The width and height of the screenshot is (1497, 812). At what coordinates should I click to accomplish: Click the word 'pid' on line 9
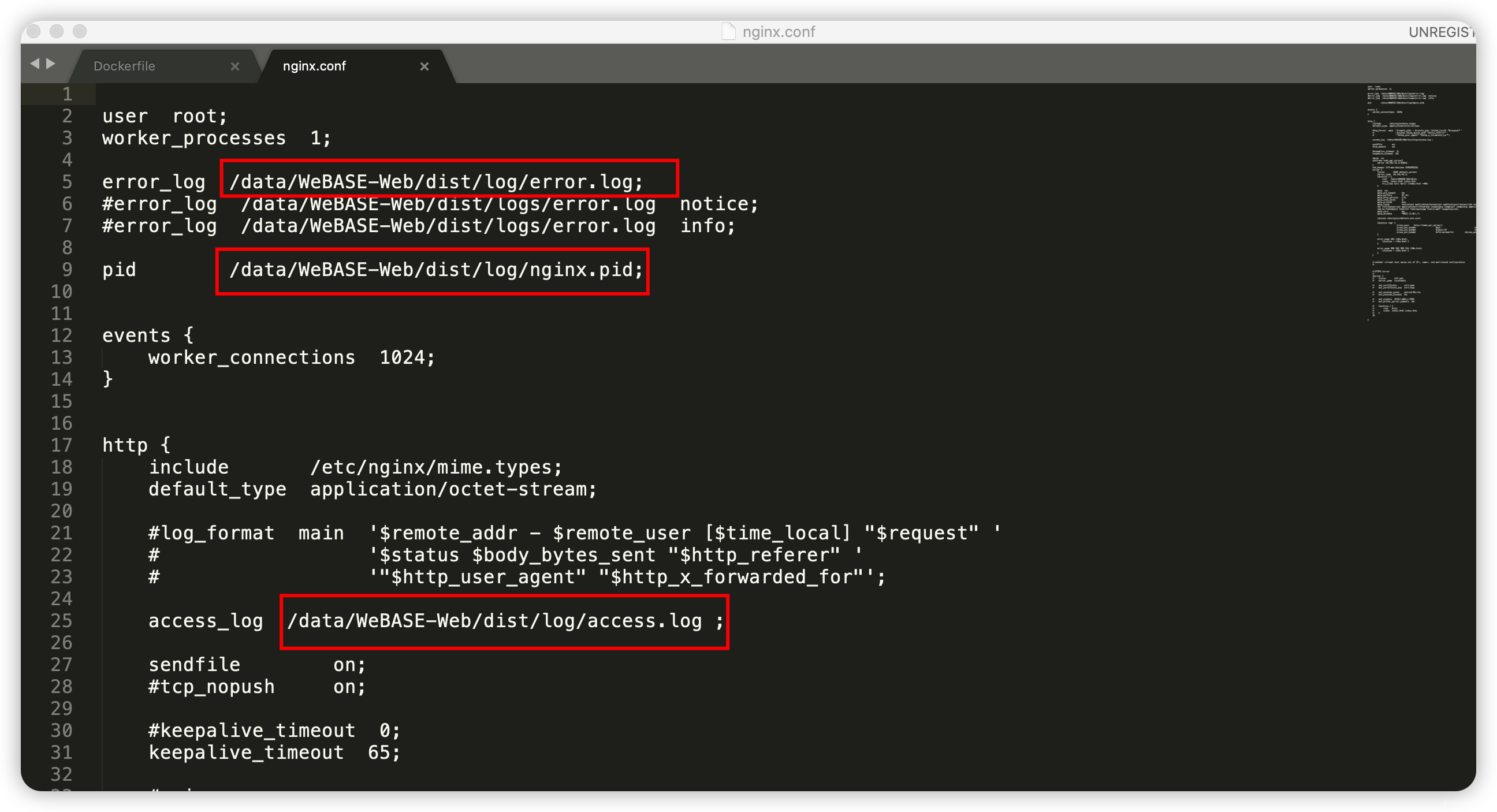119,270
